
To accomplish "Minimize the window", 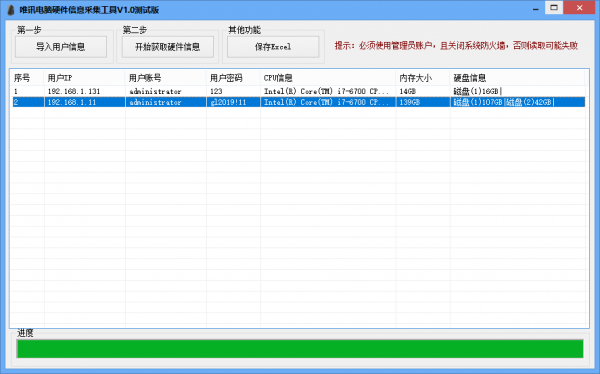I will pos(535,8).
